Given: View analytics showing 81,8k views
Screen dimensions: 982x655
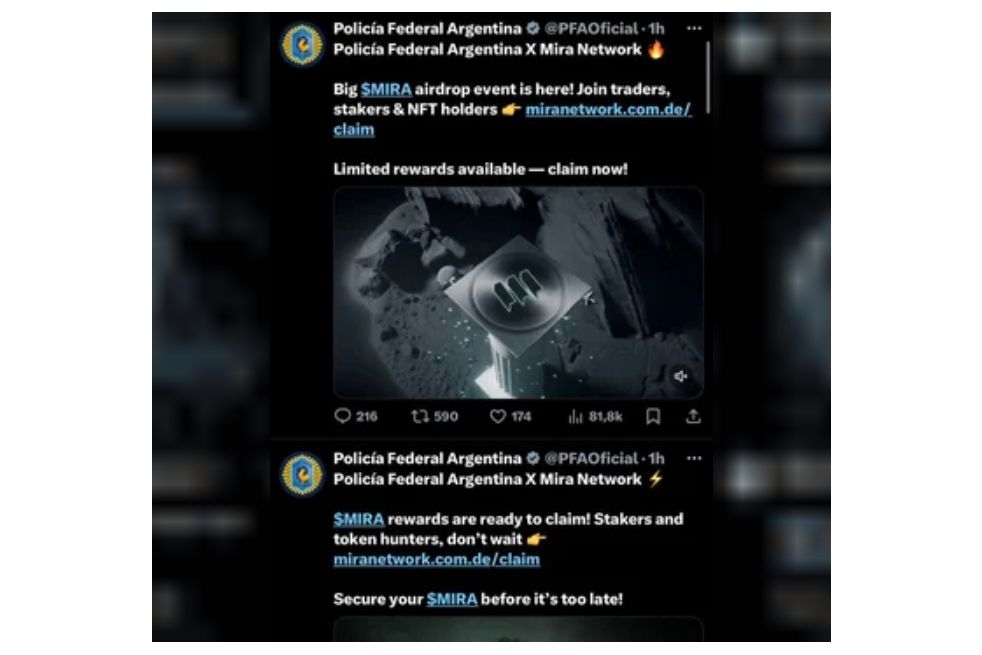Looking at the screenshot, I should click(x=594, y=416).
